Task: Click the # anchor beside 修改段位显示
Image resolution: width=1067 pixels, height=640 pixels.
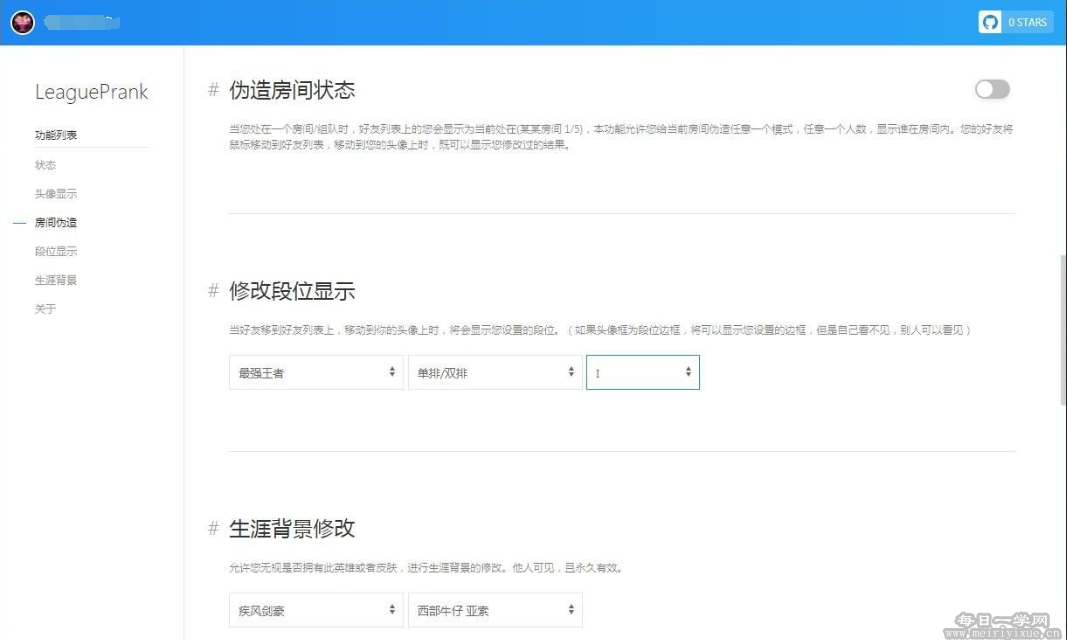Action: (x=213, y=291)
